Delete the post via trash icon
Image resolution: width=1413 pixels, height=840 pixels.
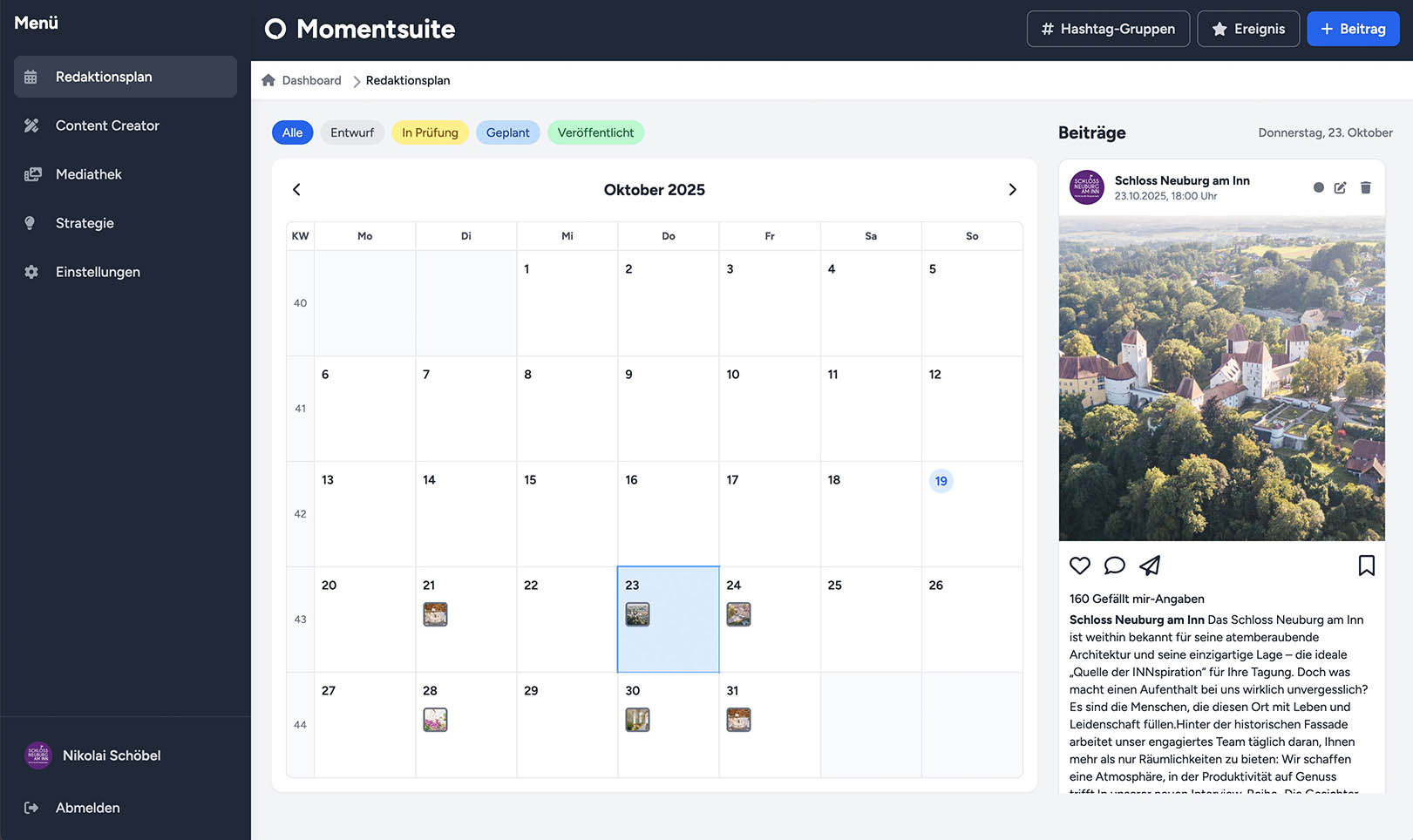1365,188
